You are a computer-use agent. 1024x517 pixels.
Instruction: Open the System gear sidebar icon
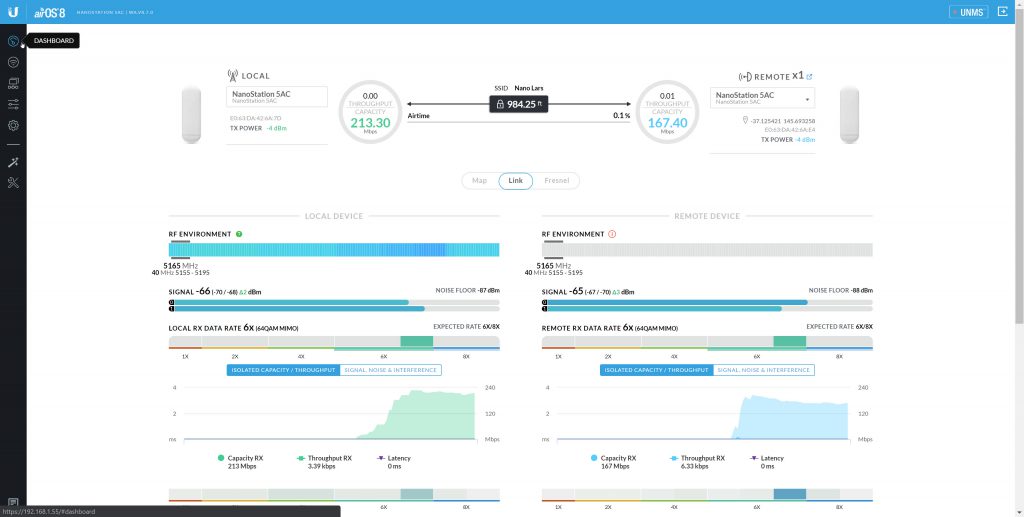click(x=13, y=125)
